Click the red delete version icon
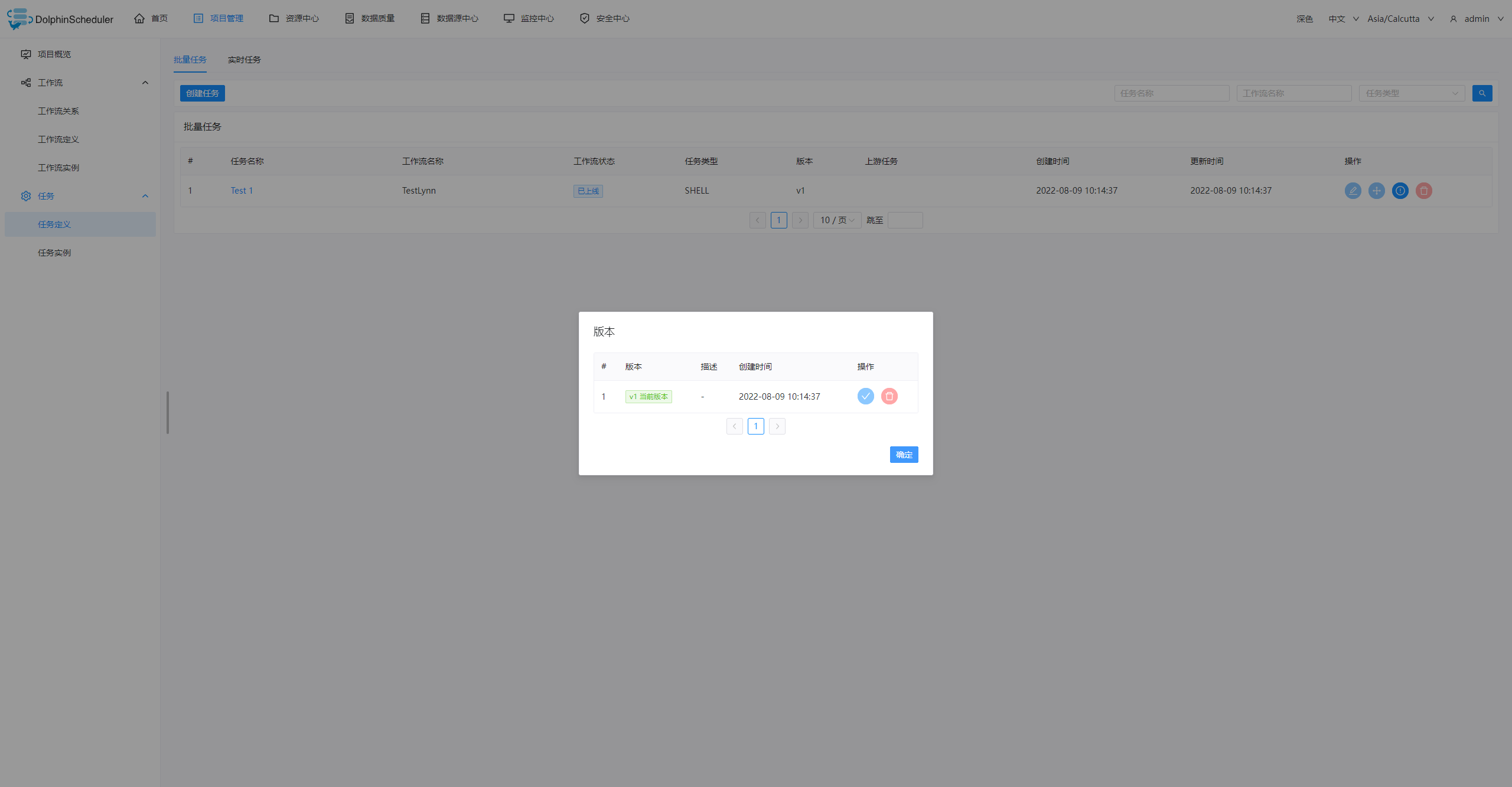This screenshot has height=787, width=1512. pos(889,396)
